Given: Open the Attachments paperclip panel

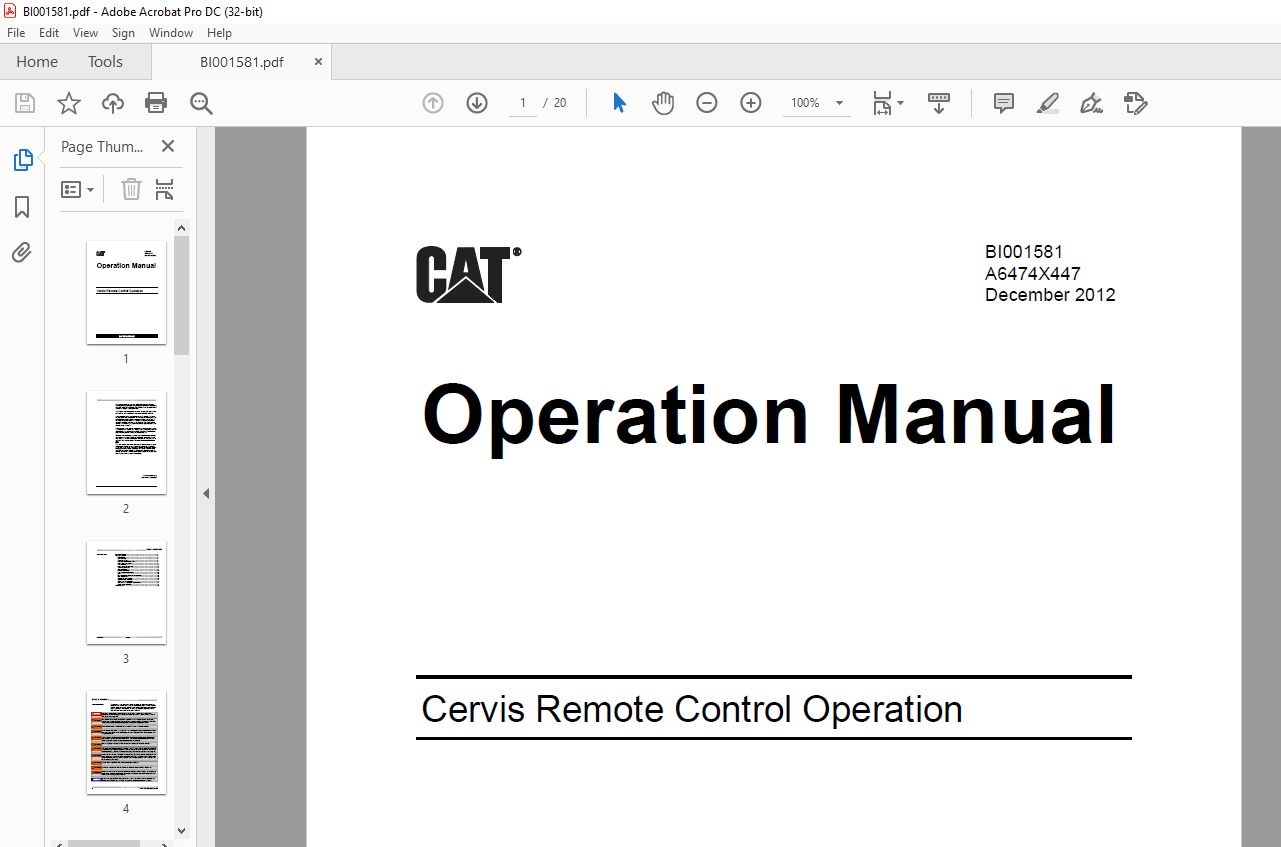Looking at the screenshot, I should click(x=22, y=252).
